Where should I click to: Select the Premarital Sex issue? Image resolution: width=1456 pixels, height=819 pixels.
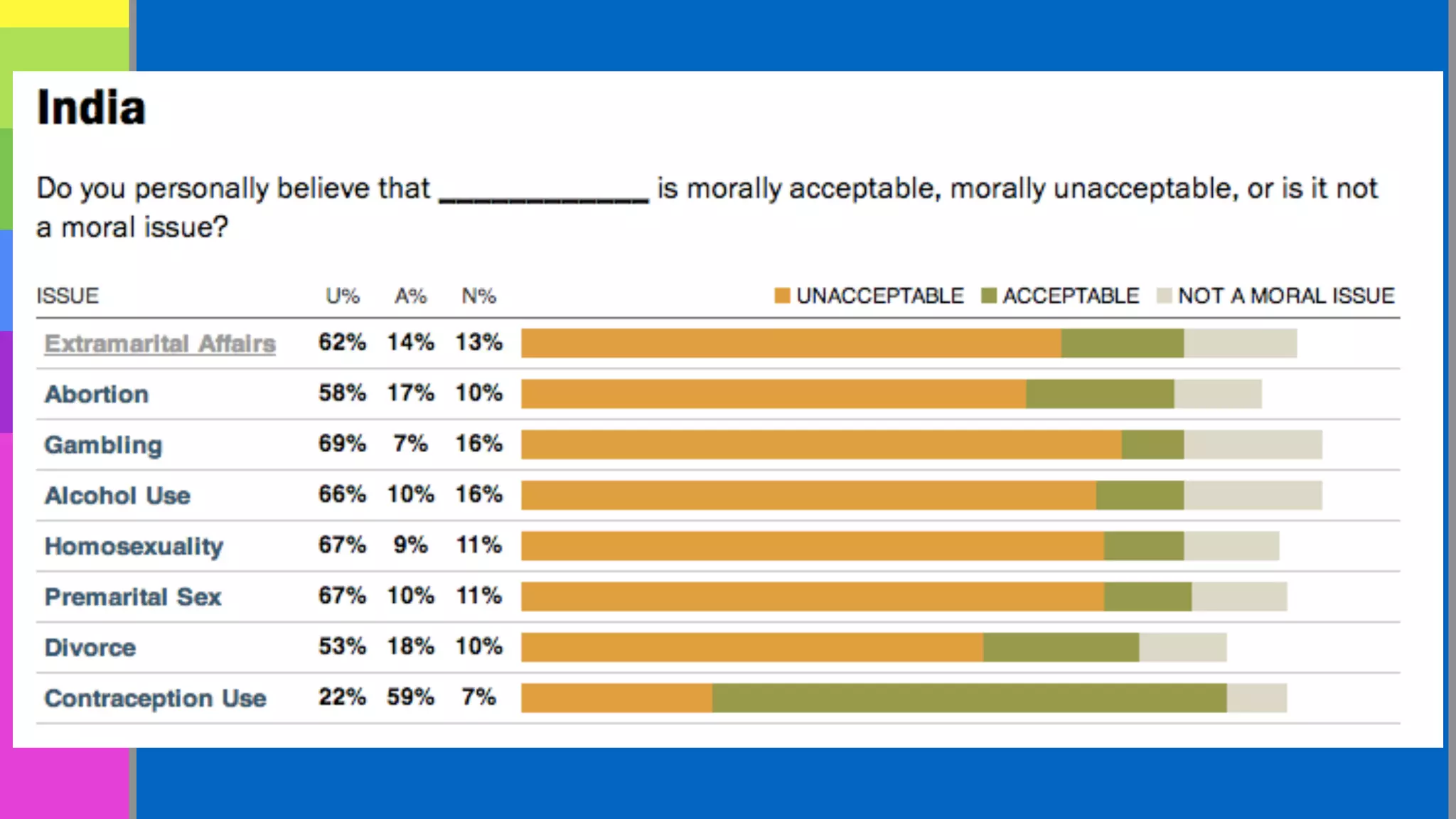(133, 596)
